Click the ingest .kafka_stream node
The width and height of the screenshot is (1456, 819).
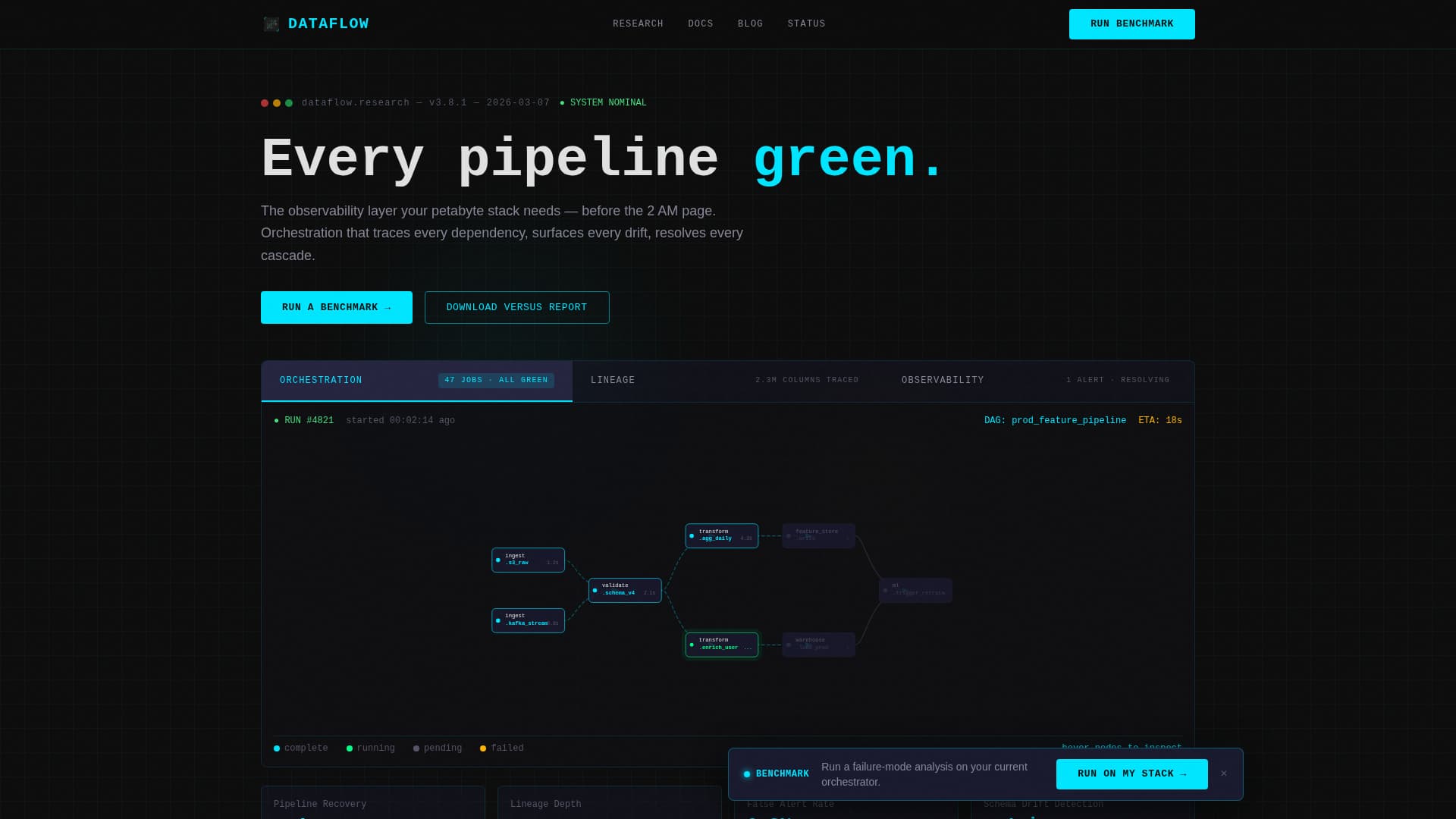[x=528, y=620]
